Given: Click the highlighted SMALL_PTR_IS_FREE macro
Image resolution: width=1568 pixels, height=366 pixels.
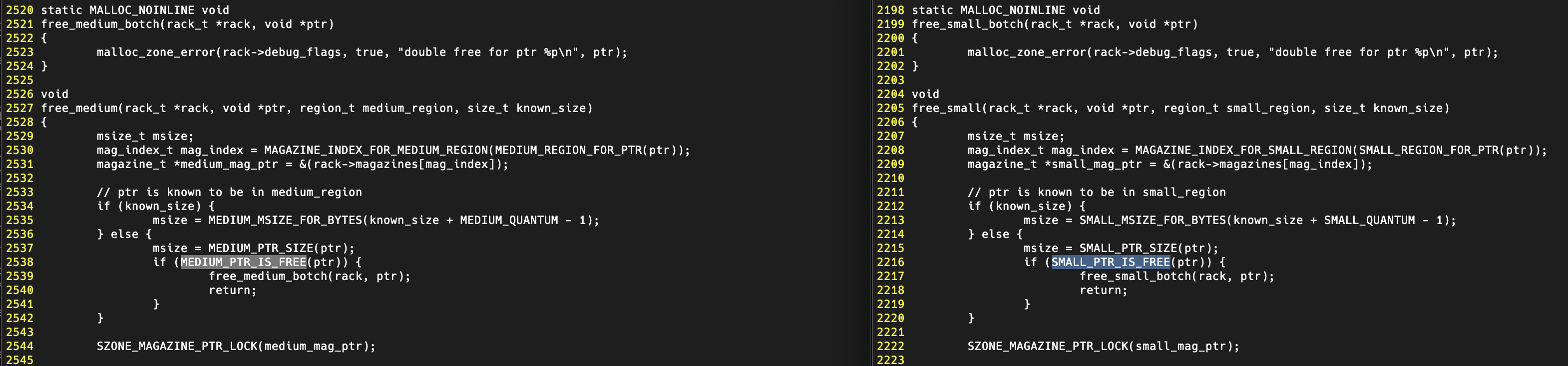Looking at the screenshot, I should [x=1110, y=262].
